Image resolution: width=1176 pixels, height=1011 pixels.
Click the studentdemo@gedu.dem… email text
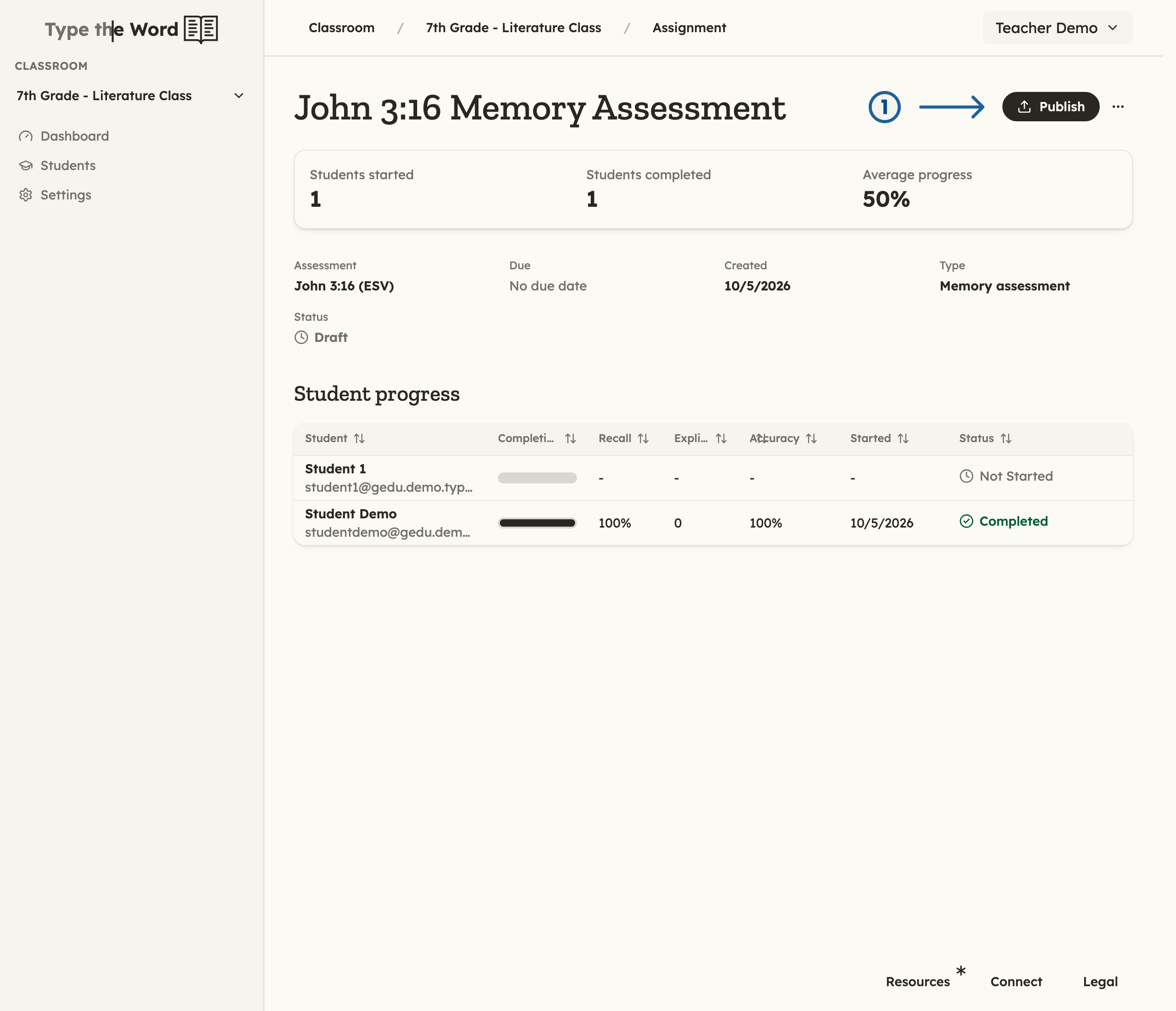point(388,533)
